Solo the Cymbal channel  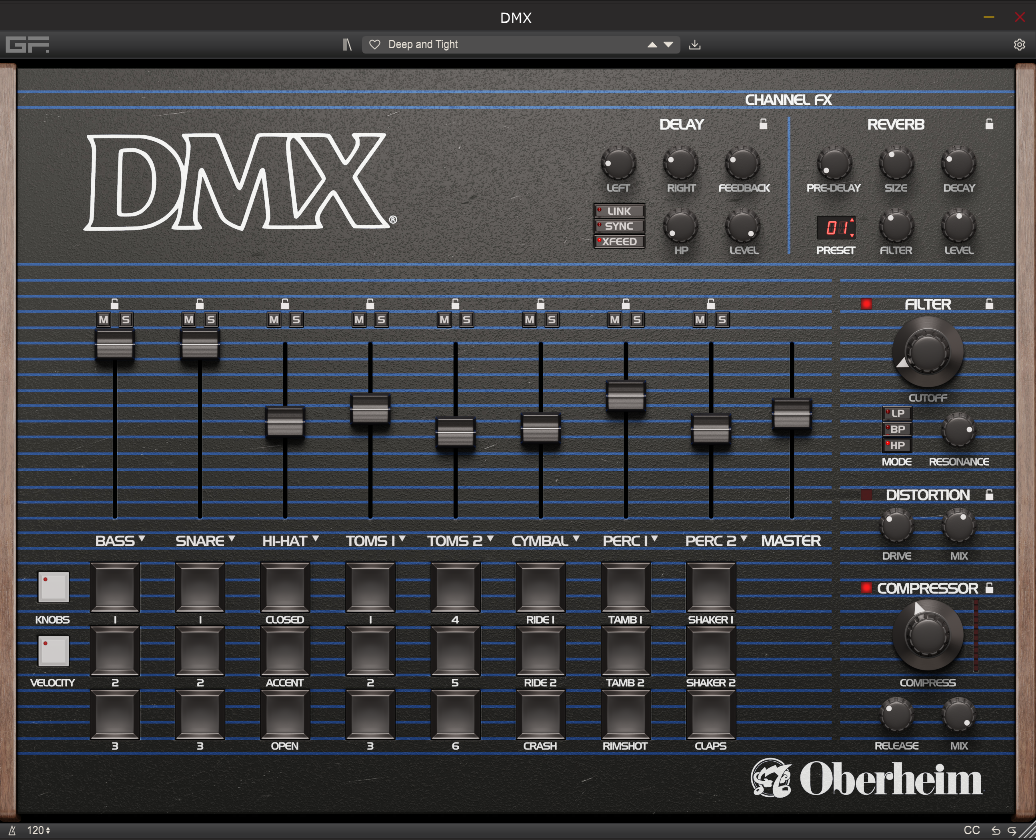pyautogui.click(x=552, y=320)
